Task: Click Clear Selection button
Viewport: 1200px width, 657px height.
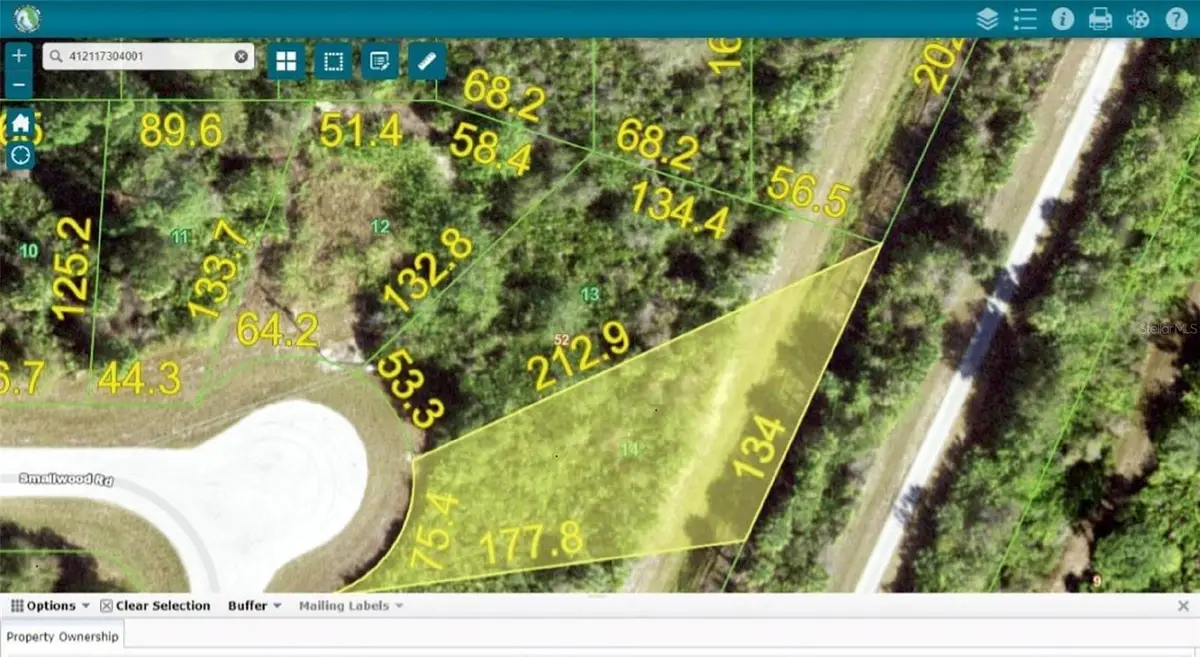Action: coord(156,606)
